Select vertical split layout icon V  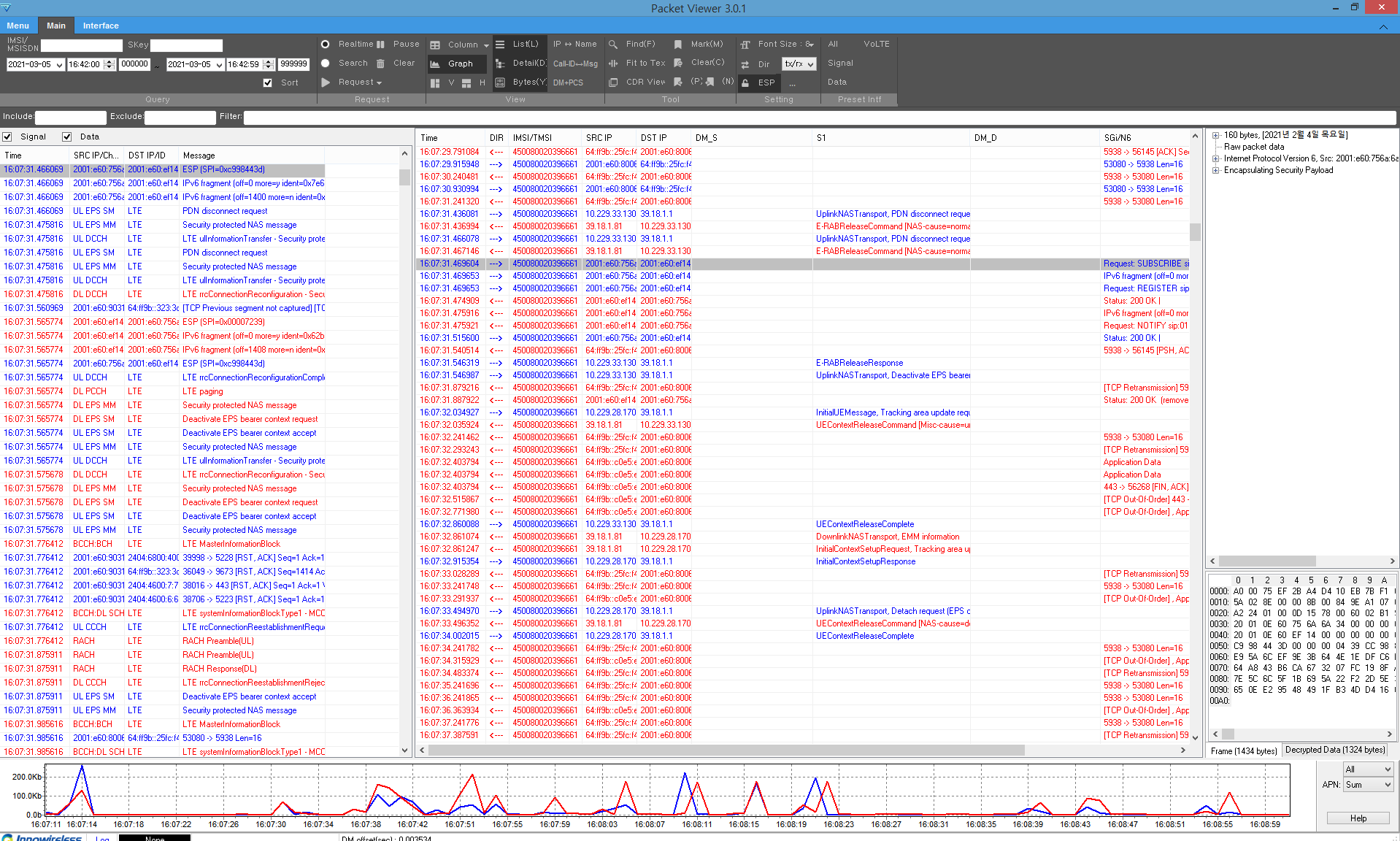[x=435, y=83]
